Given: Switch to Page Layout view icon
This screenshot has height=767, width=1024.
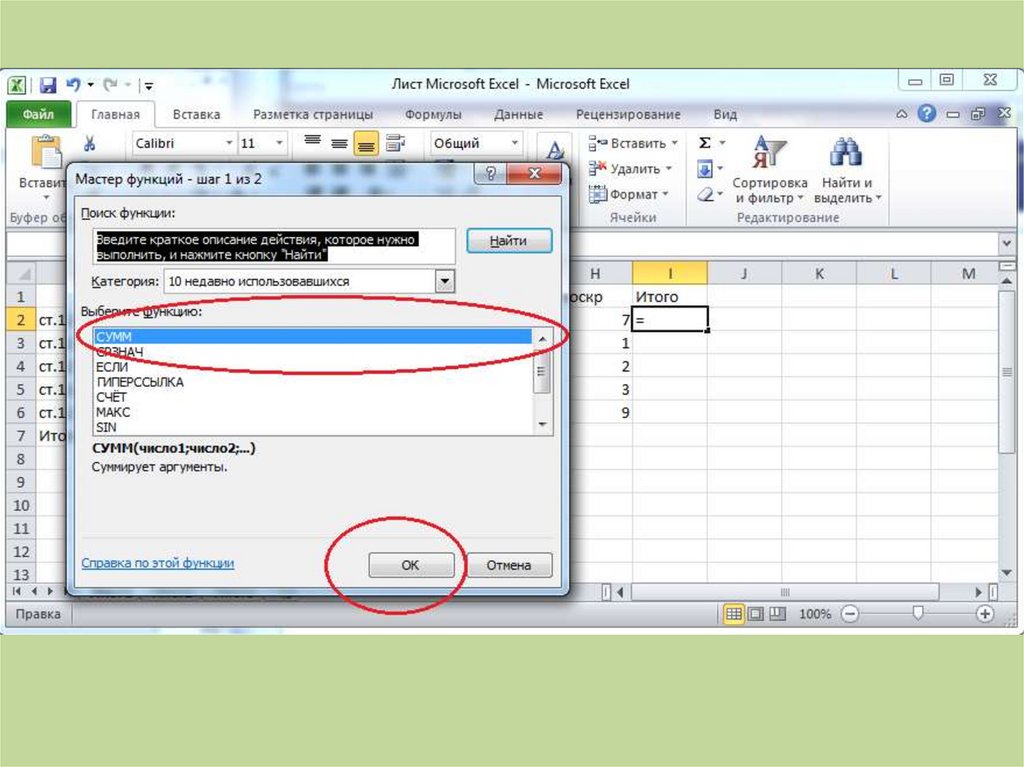Looking at the screenshot, I should tap(756, 613).
